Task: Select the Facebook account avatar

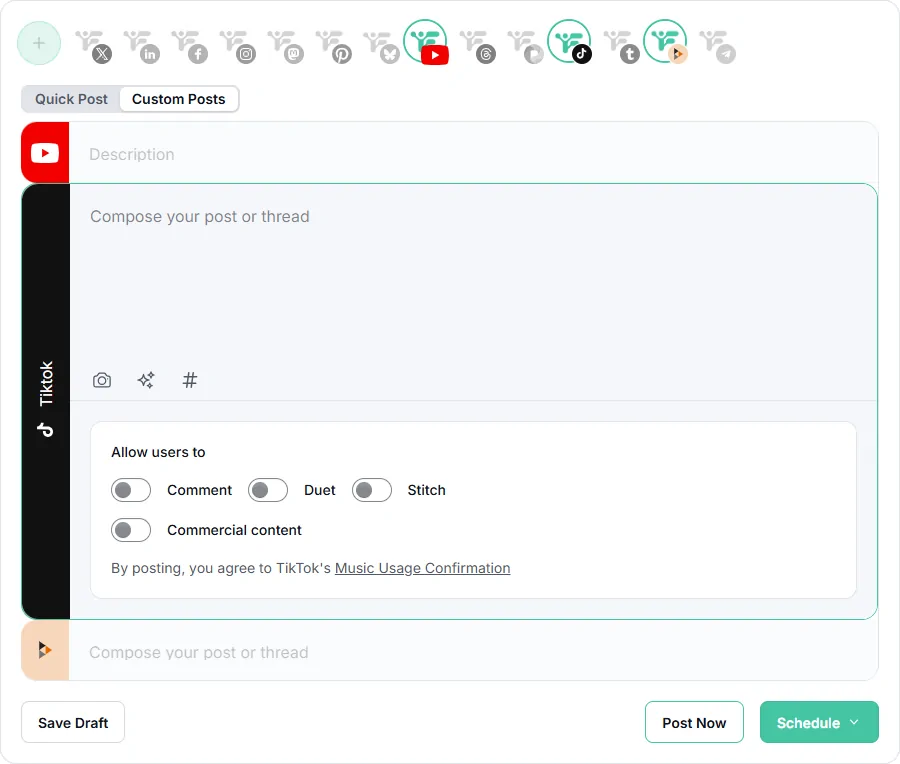Action: [190, 46]
